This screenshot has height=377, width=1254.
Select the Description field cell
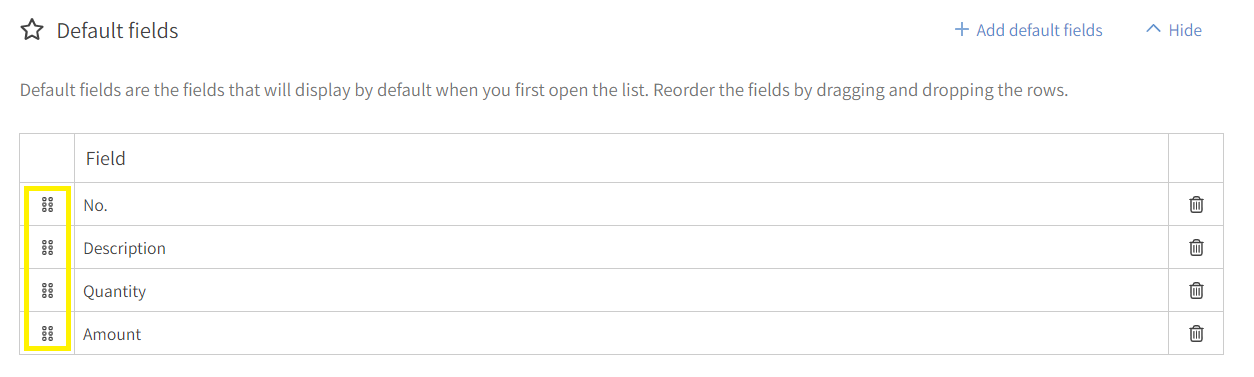[x=621, y=248]
